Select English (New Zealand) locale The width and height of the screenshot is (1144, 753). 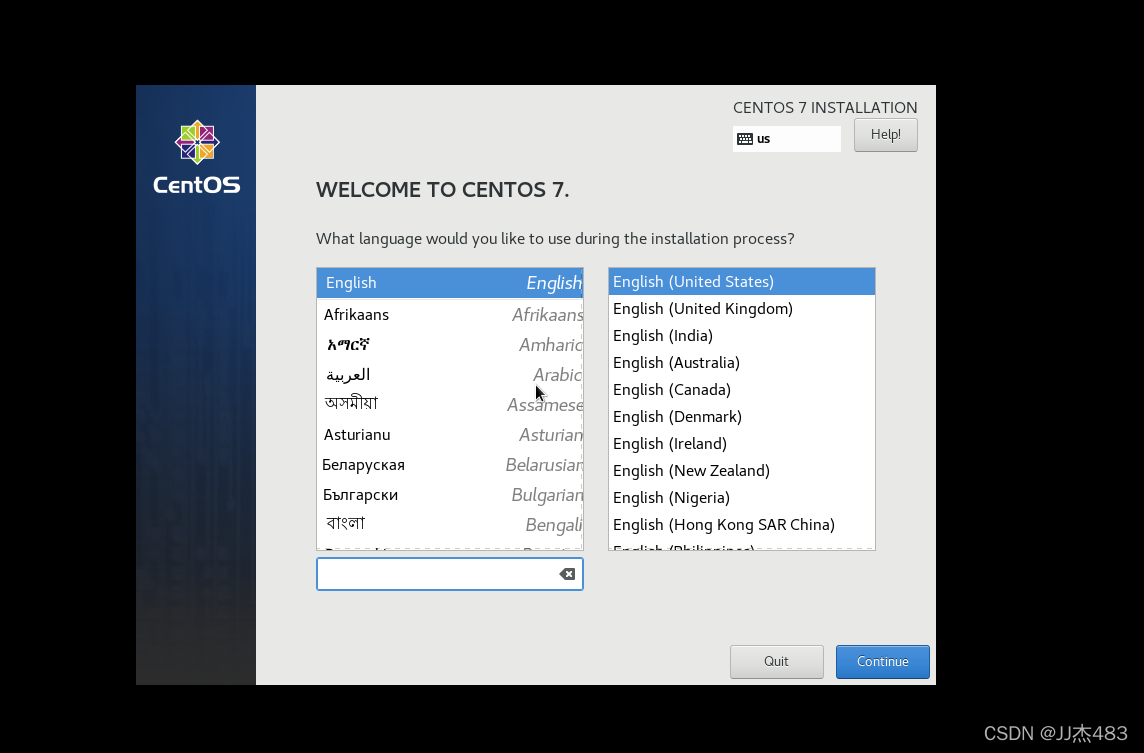(x=741, y=471)
